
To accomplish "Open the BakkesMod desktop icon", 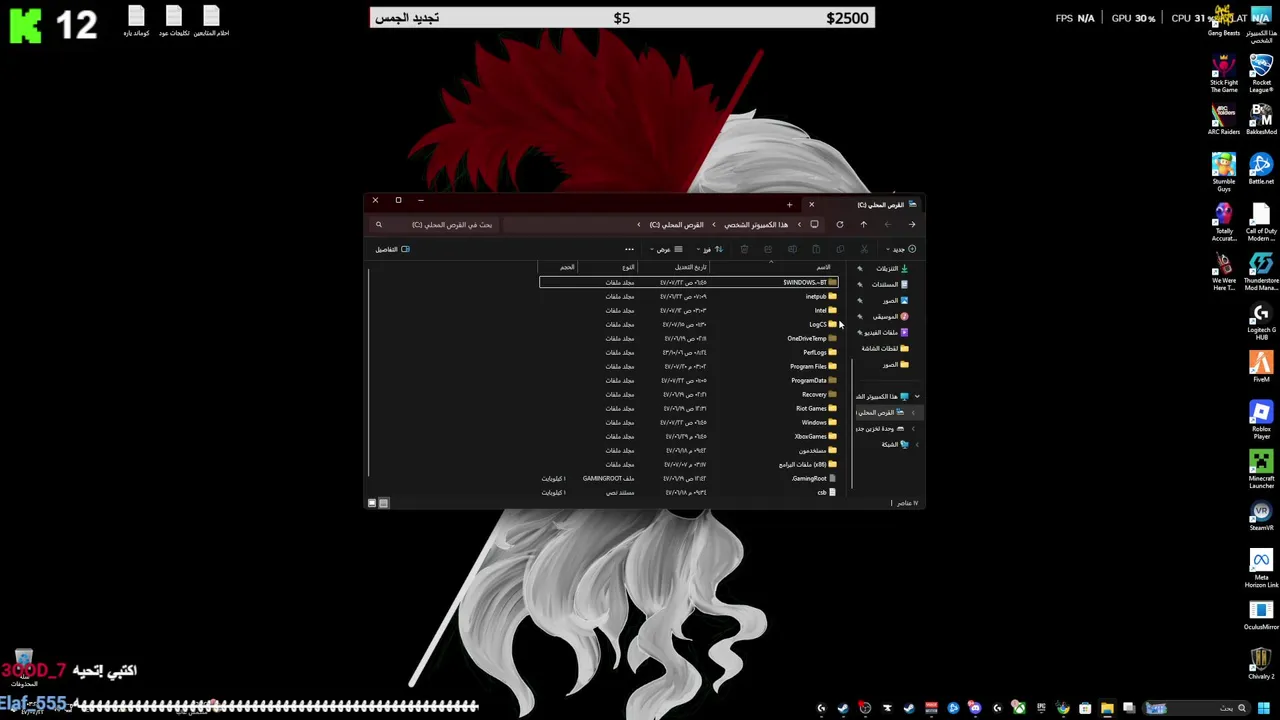I will tap(1261, 119).
